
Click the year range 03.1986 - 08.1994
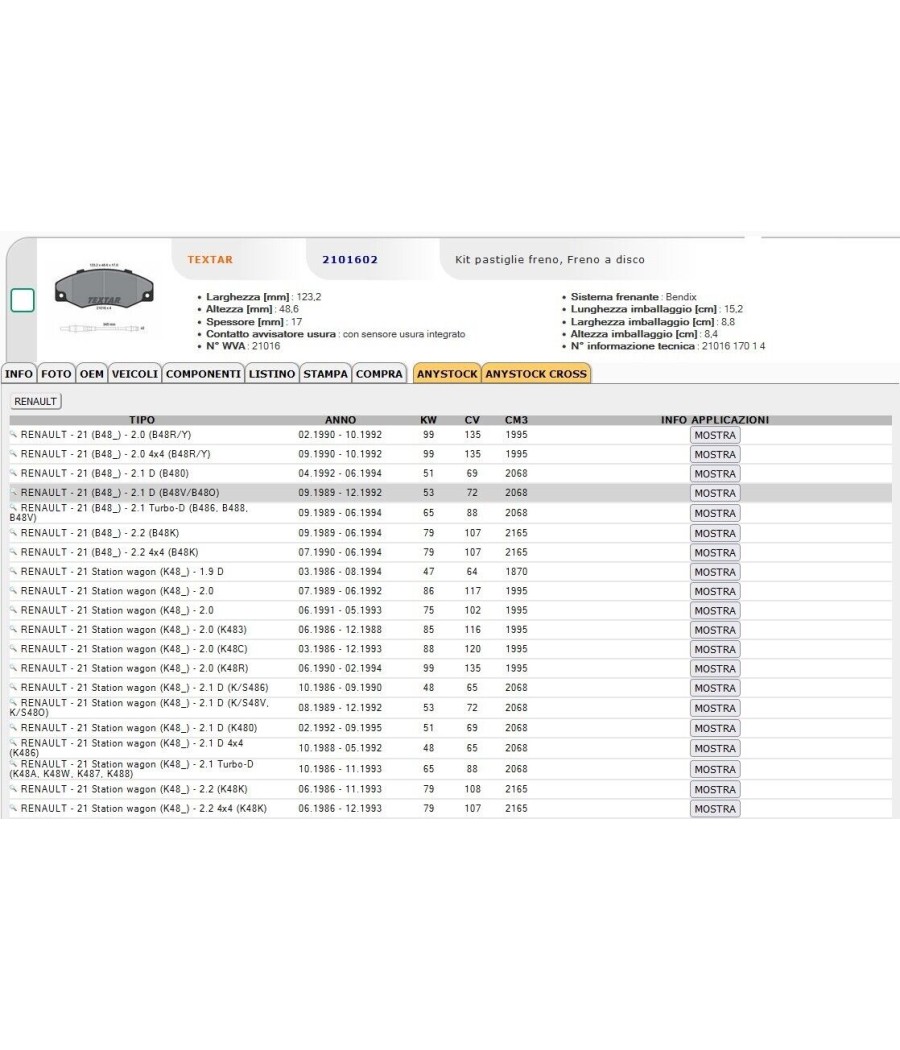tap(340, 572)
